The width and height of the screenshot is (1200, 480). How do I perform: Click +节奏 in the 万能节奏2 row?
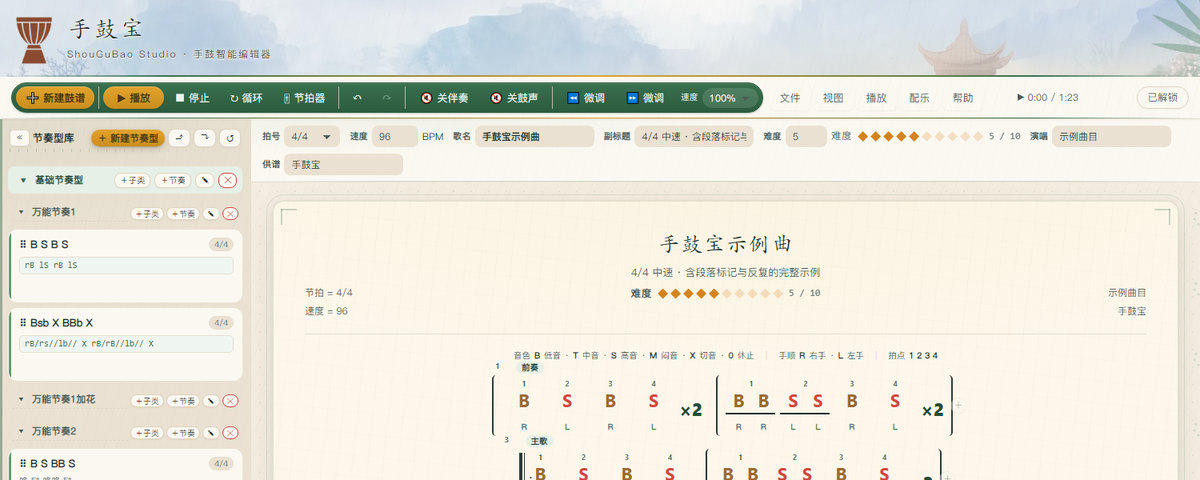coord(183,433)
